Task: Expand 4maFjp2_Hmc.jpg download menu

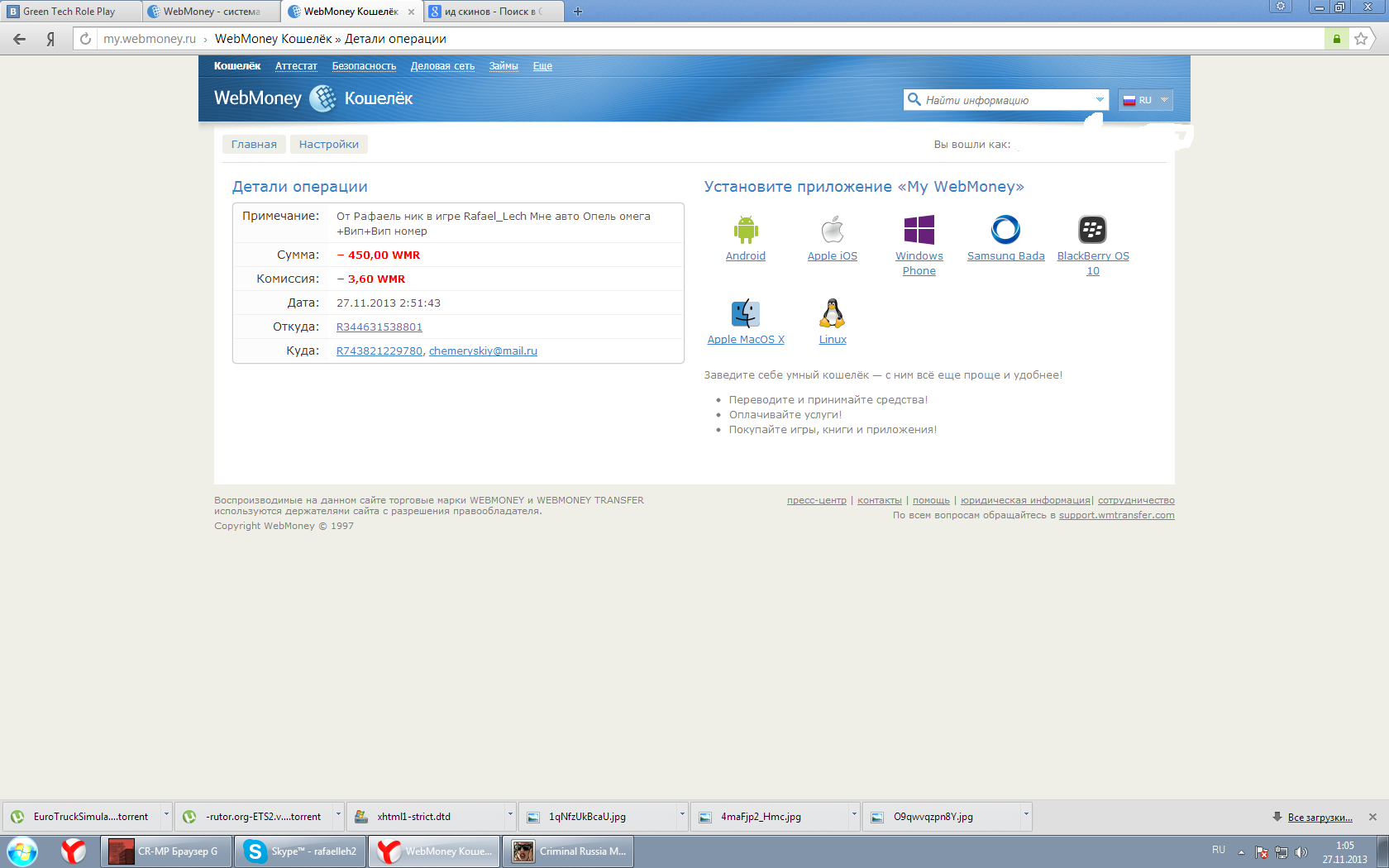Action: 854,816
